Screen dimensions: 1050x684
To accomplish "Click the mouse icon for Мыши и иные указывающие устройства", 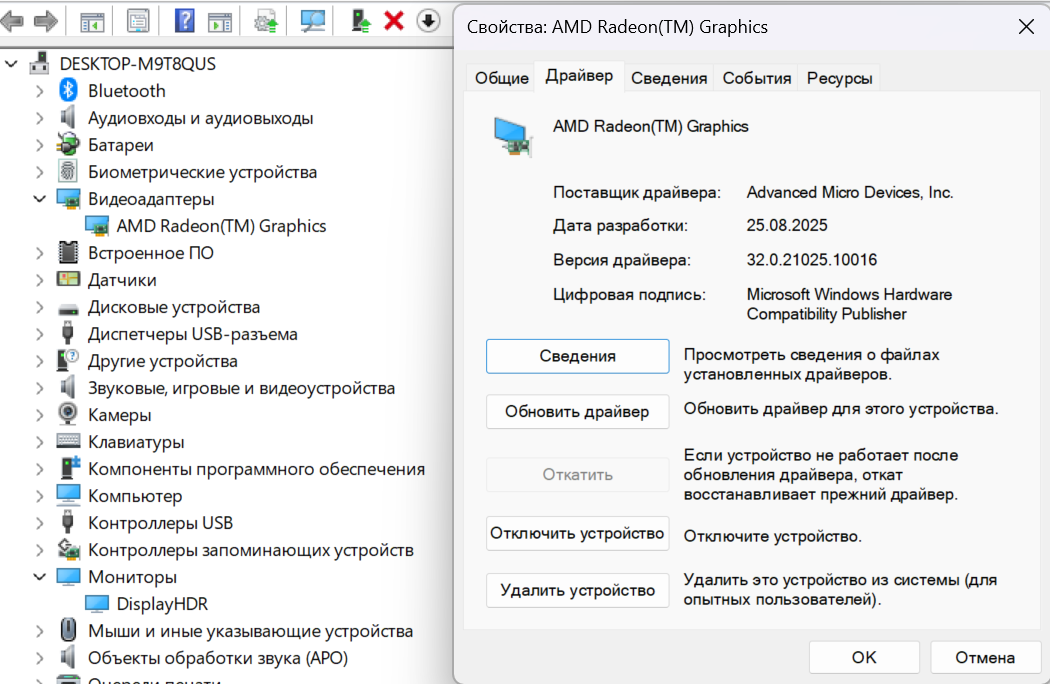I will pyautogui.click(x=68, y=630).
